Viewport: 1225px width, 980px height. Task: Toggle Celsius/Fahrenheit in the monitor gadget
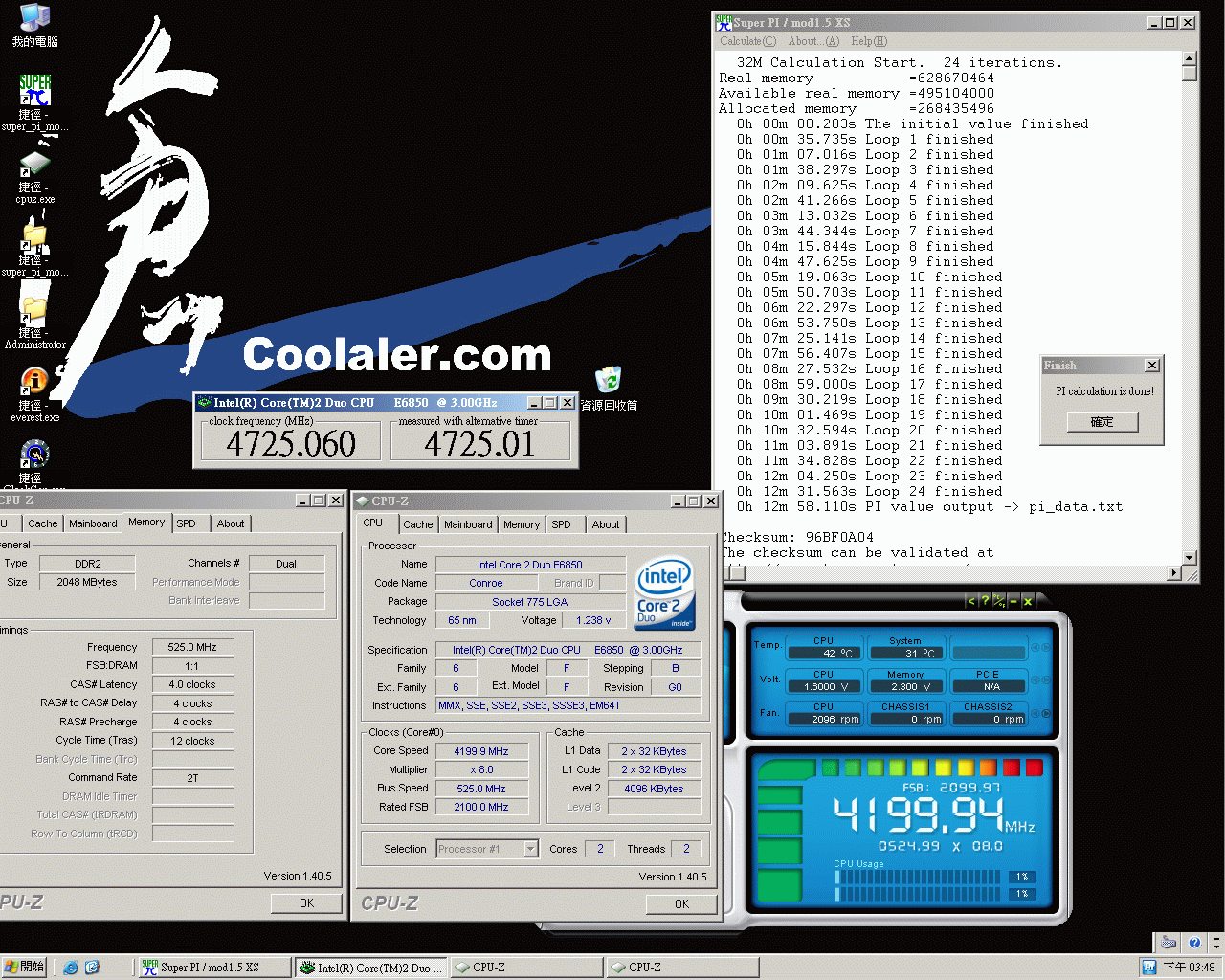[x=999, y=601]
